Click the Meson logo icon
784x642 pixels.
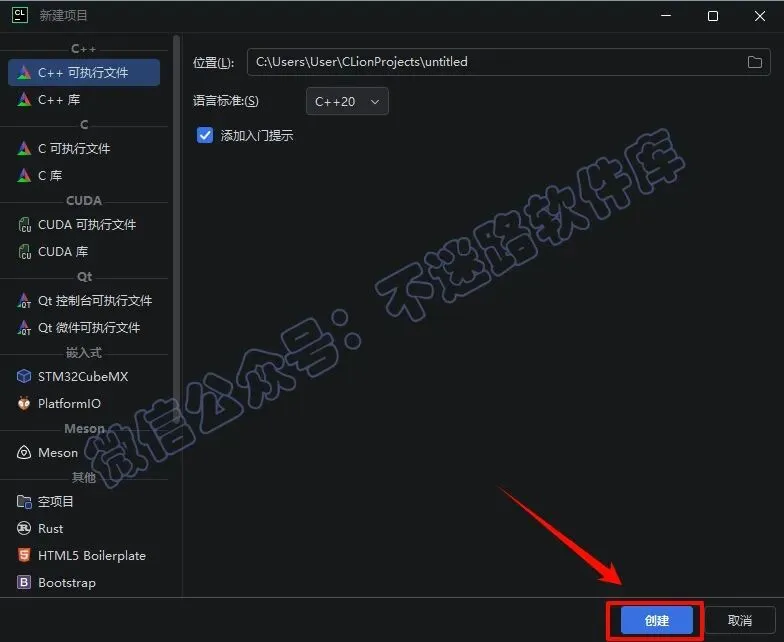pyautogui.click(x=24, y=452)
